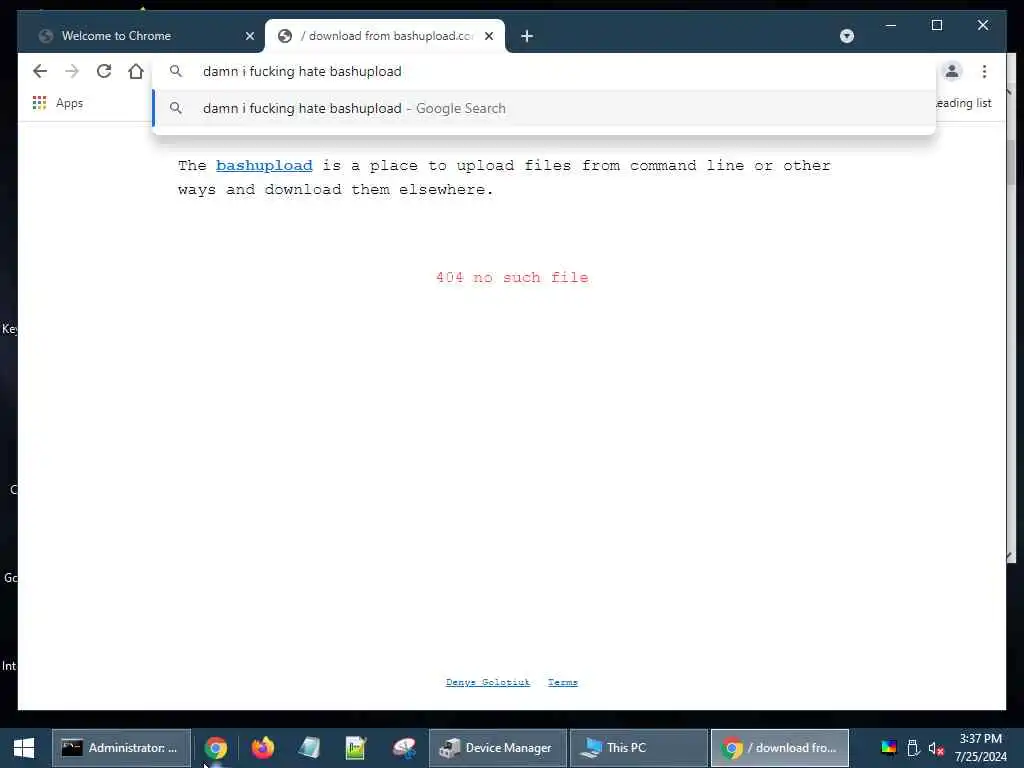Screen dimensions: 1024x768
Task: Open the Windows Start menu
Action: click(x=24, y=748)
